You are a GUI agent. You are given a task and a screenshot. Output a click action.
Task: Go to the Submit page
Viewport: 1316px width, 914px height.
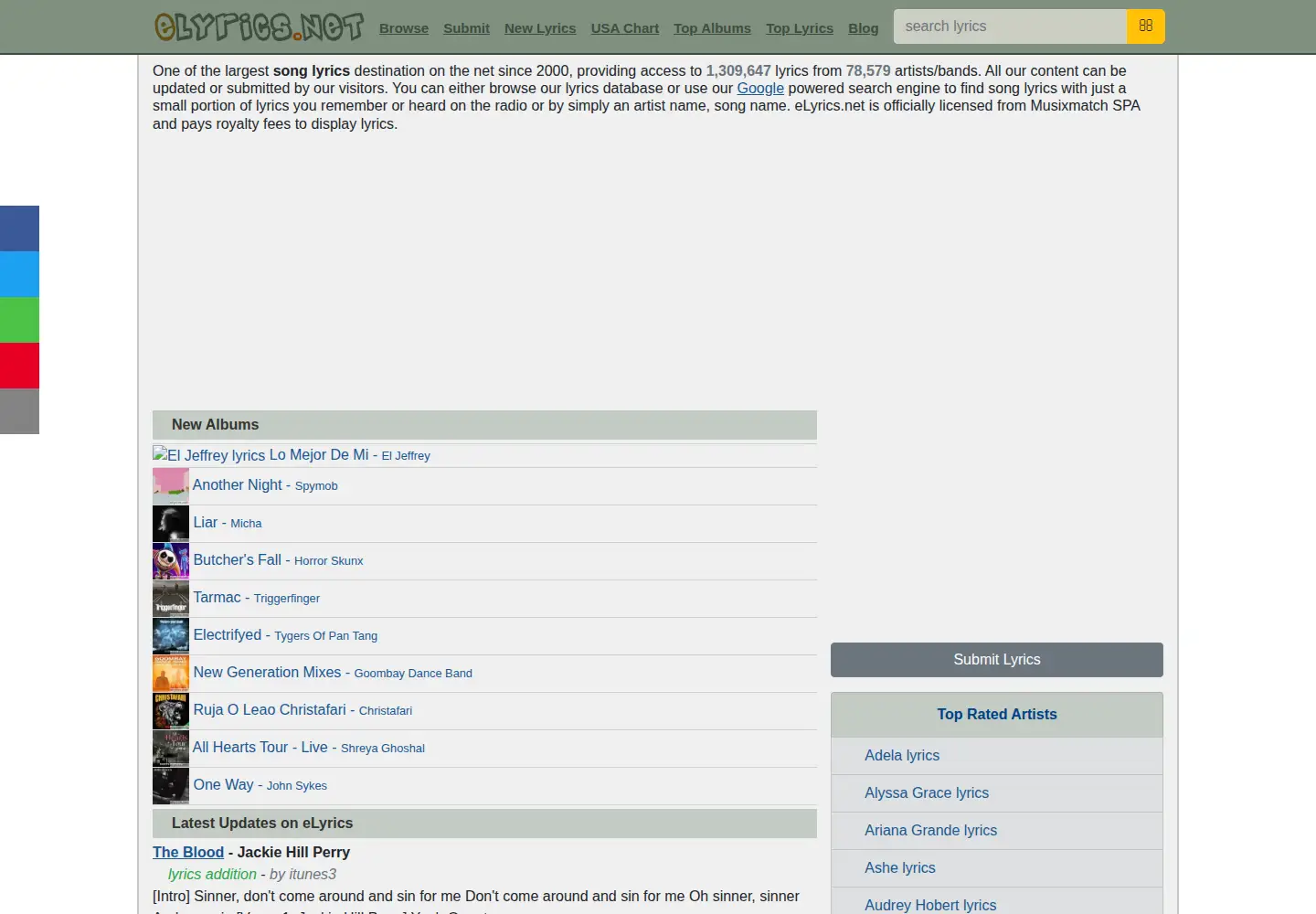coord(466,28)
